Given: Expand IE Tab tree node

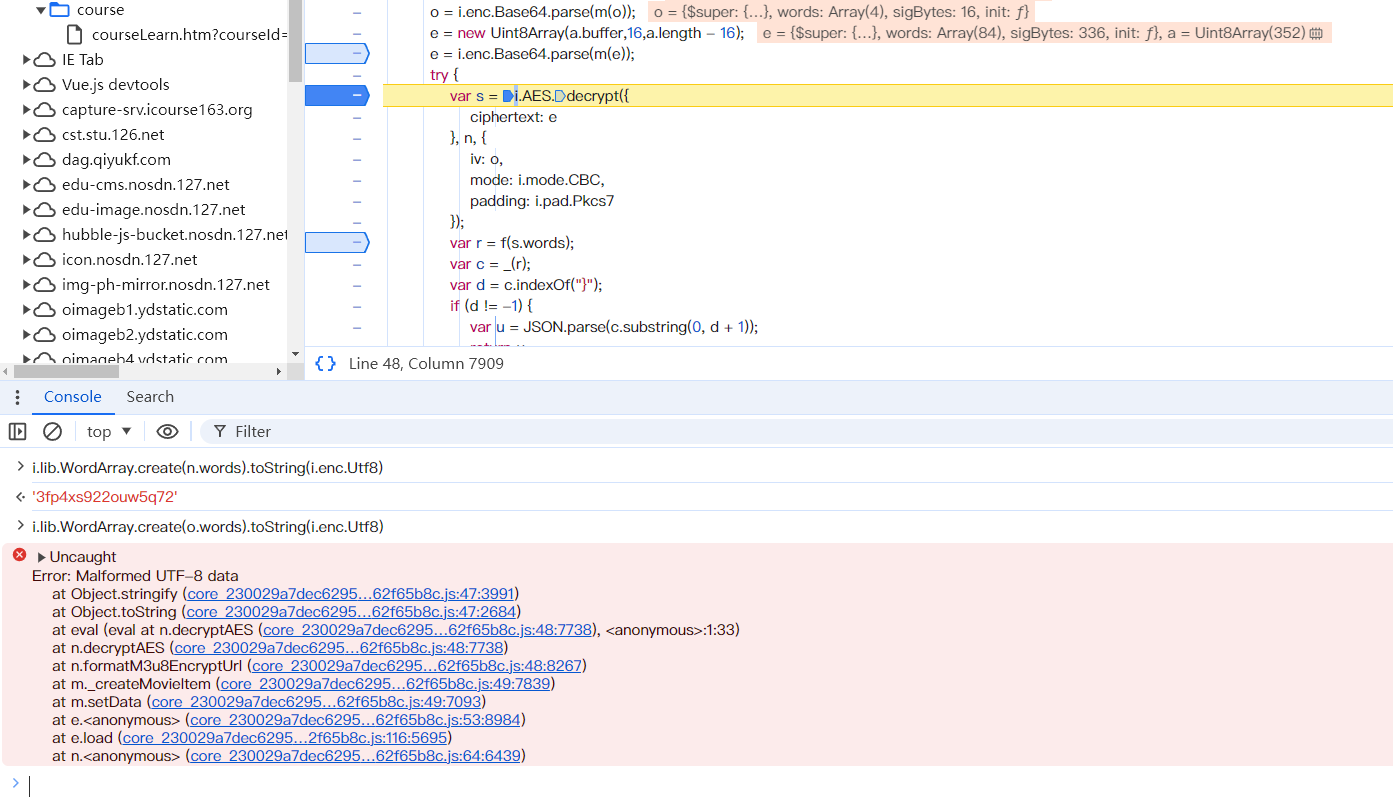Looking at the screenshot, I should click(x=27, y=60).
